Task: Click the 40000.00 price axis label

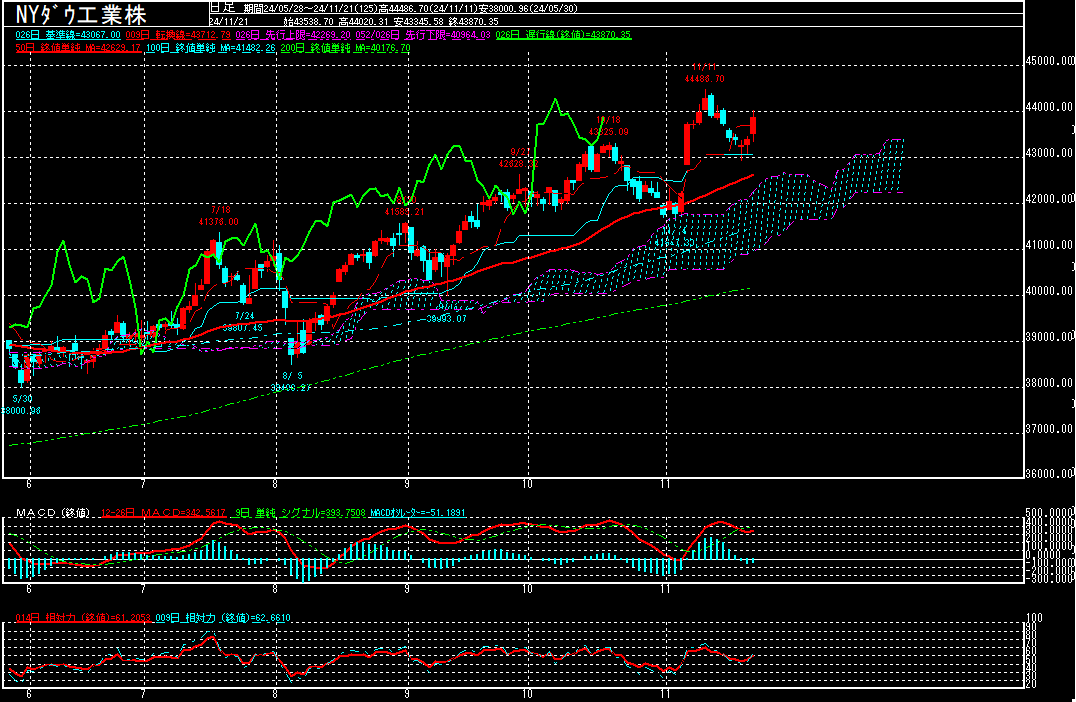Action: coord(1049,291)
